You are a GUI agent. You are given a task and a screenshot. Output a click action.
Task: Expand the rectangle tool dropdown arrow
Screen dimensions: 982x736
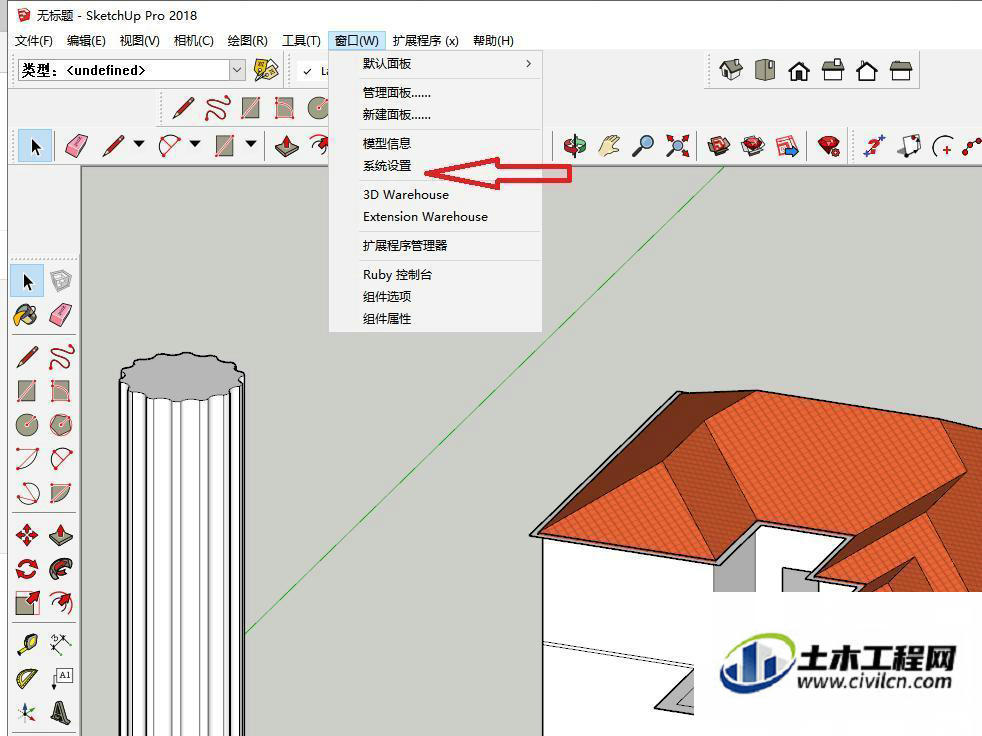251,144
